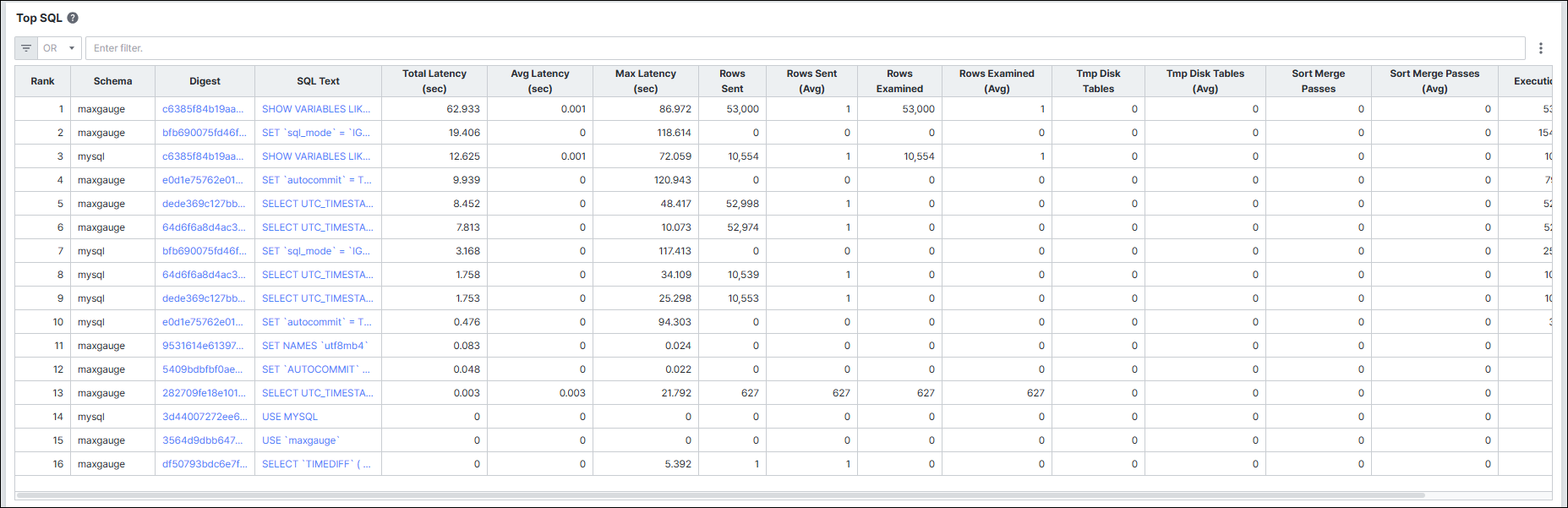The image size is (1568, 508).
Task: Click the Rank column header
Action: coord(42,81)
